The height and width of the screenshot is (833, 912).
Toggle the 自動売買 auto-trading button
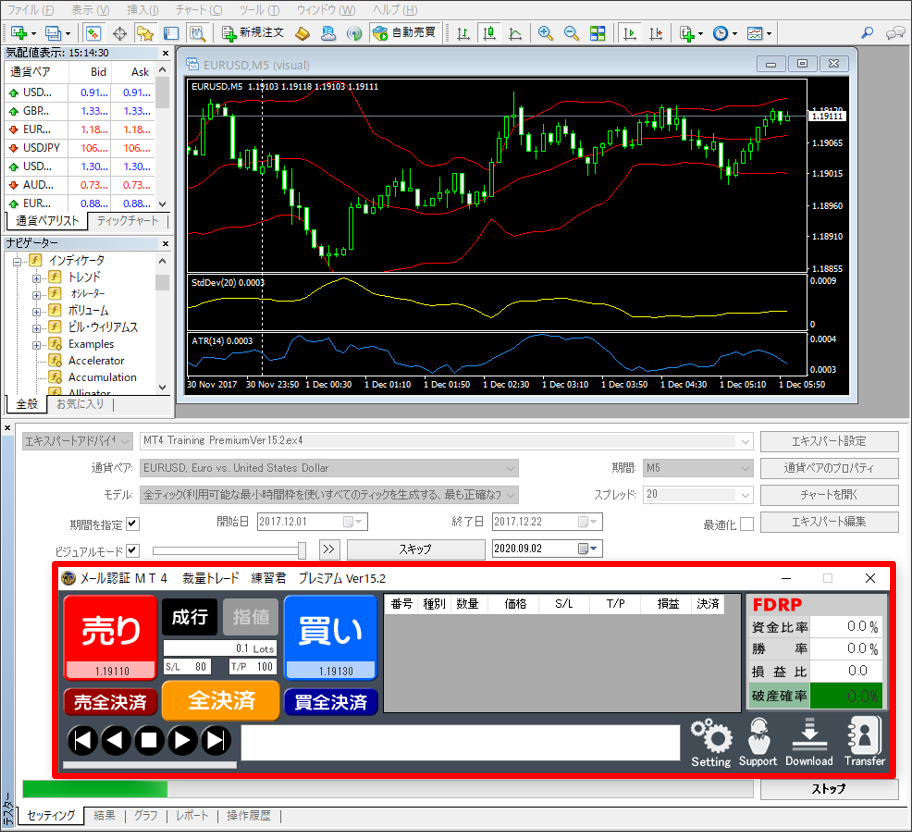[x=404, y=33]
